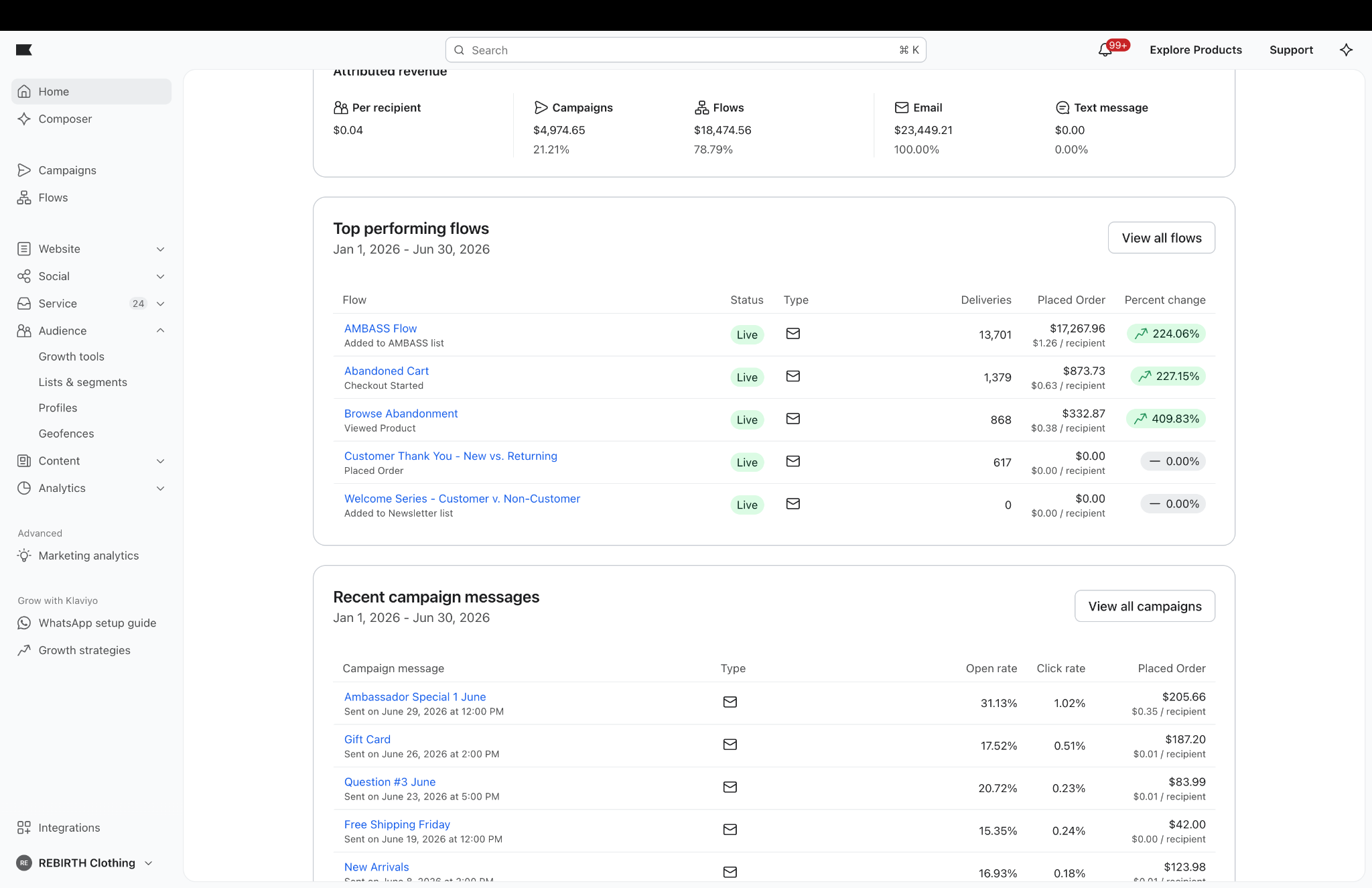Open the notifications bell

point(1105,50)
